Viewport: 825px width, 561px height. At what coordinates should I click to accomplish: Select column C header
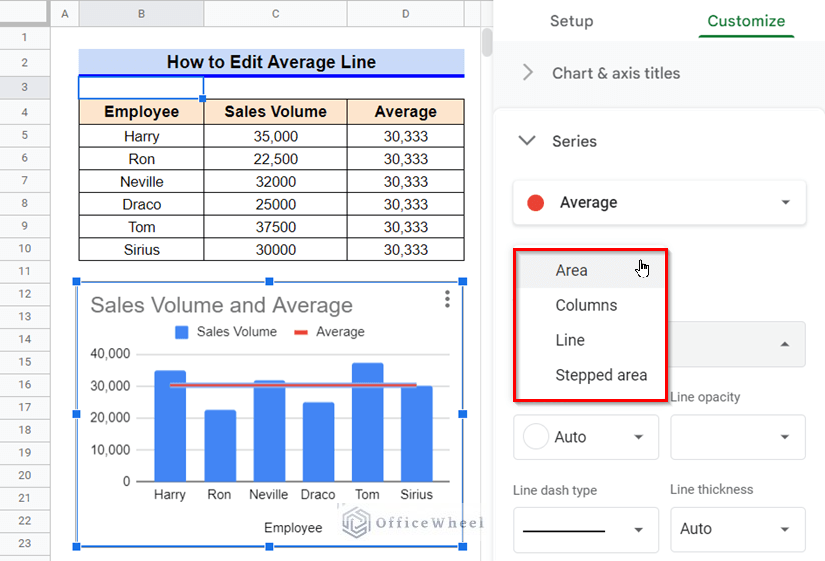click(x=275, y=14)
